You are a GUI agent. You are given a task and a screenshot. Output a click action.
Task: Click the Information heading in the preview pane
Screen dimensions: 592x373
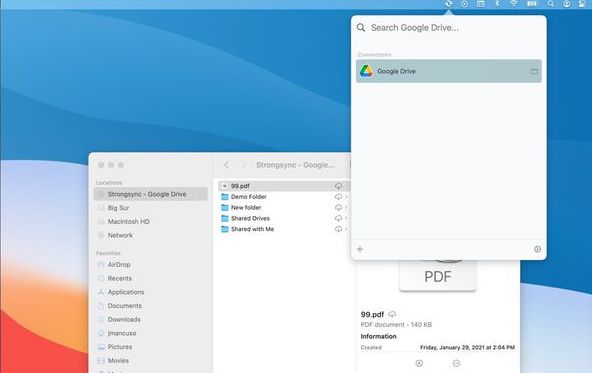(x=378, y=336)
